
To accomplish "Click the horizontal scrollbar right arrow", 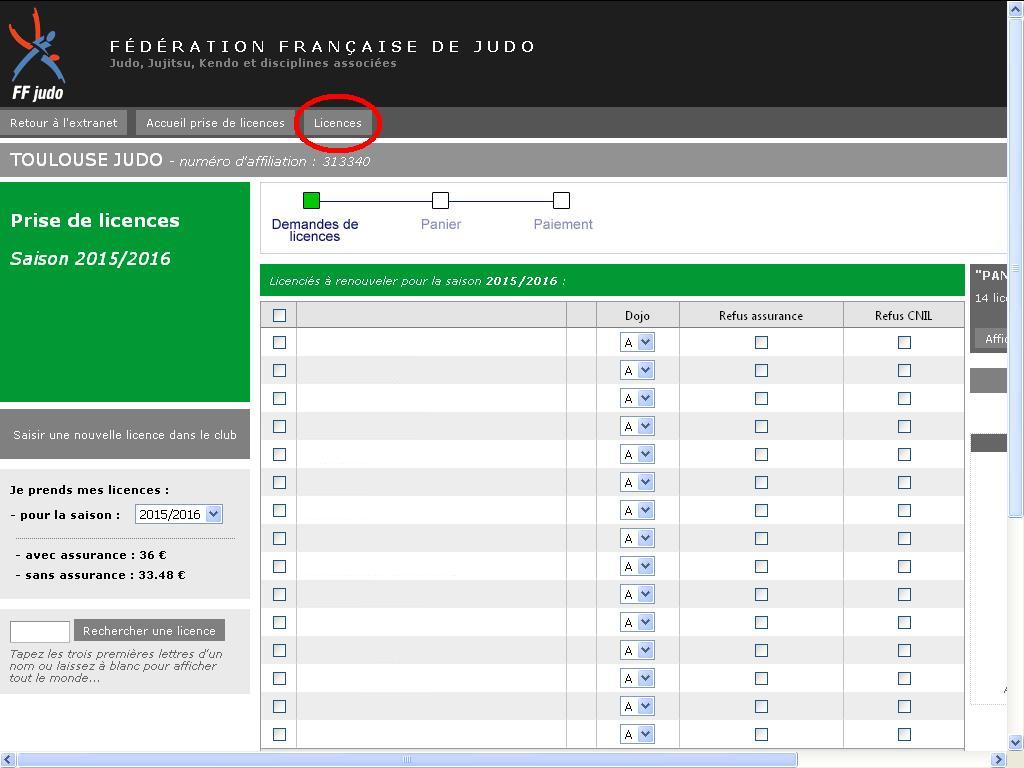I will pyautogui.click(x=997, y=760).
